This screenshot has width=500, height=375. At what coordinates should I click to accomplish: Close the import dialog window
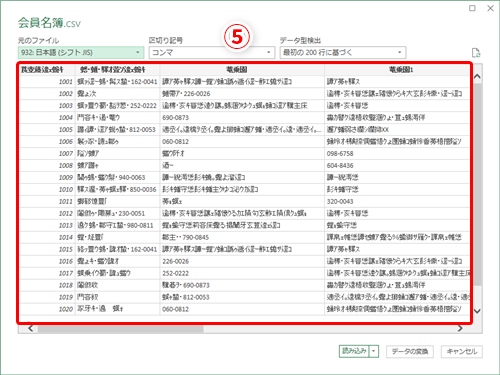tap(490, 8)
